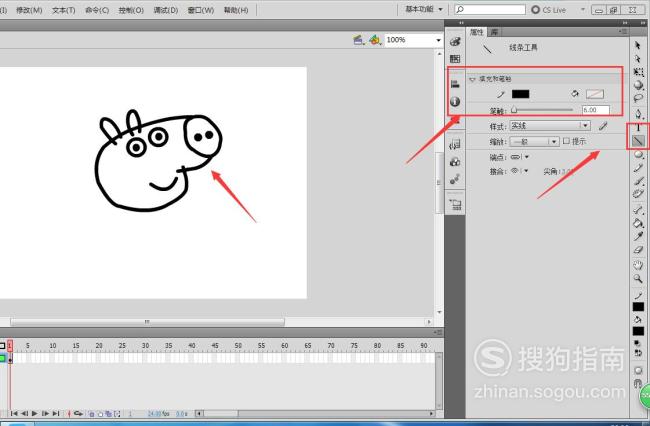The image size is (650, 426).
Task: Go to last frame button
Action: tap(56, 414)
